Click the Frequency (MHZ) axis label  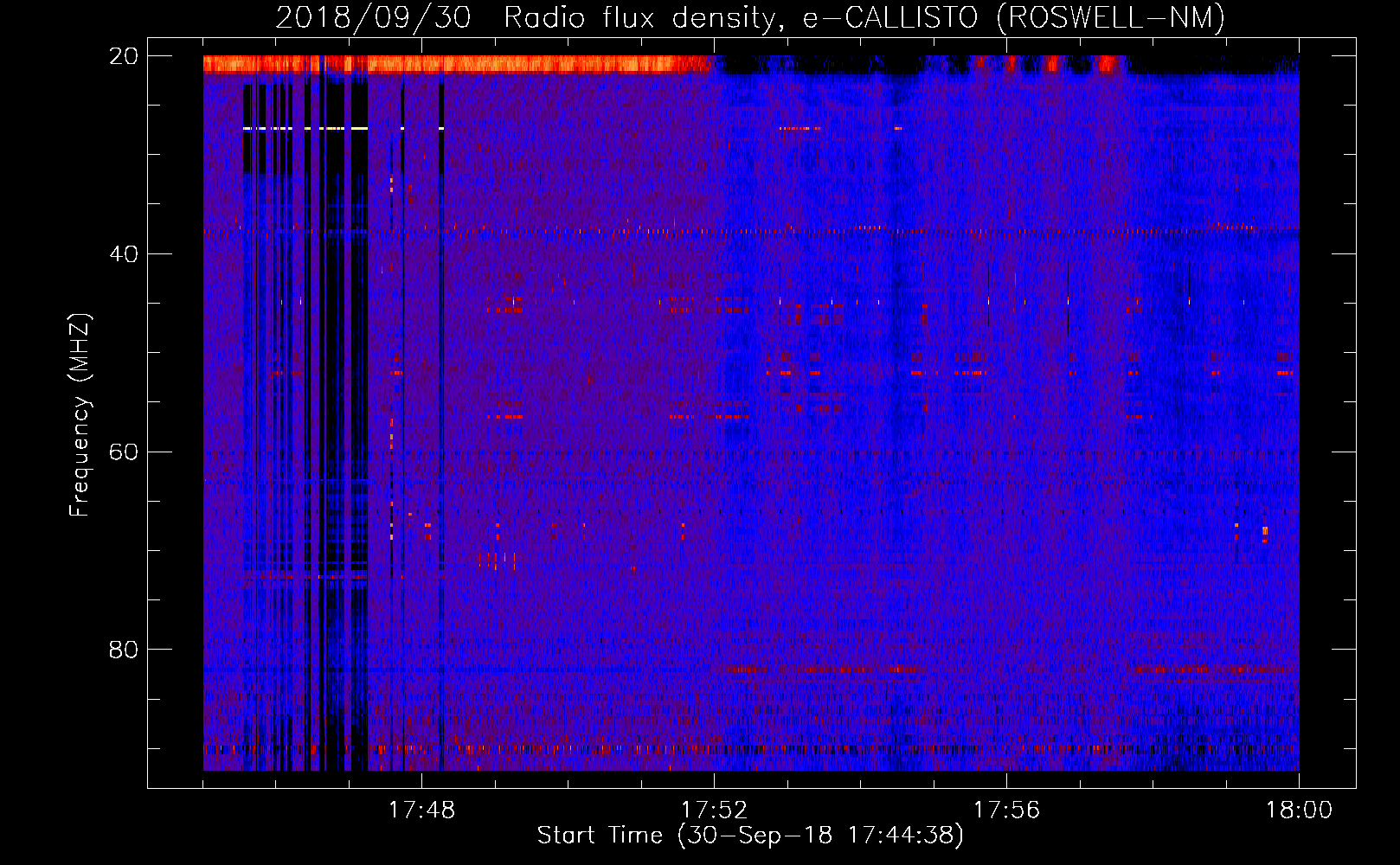(x=80, y=415)
